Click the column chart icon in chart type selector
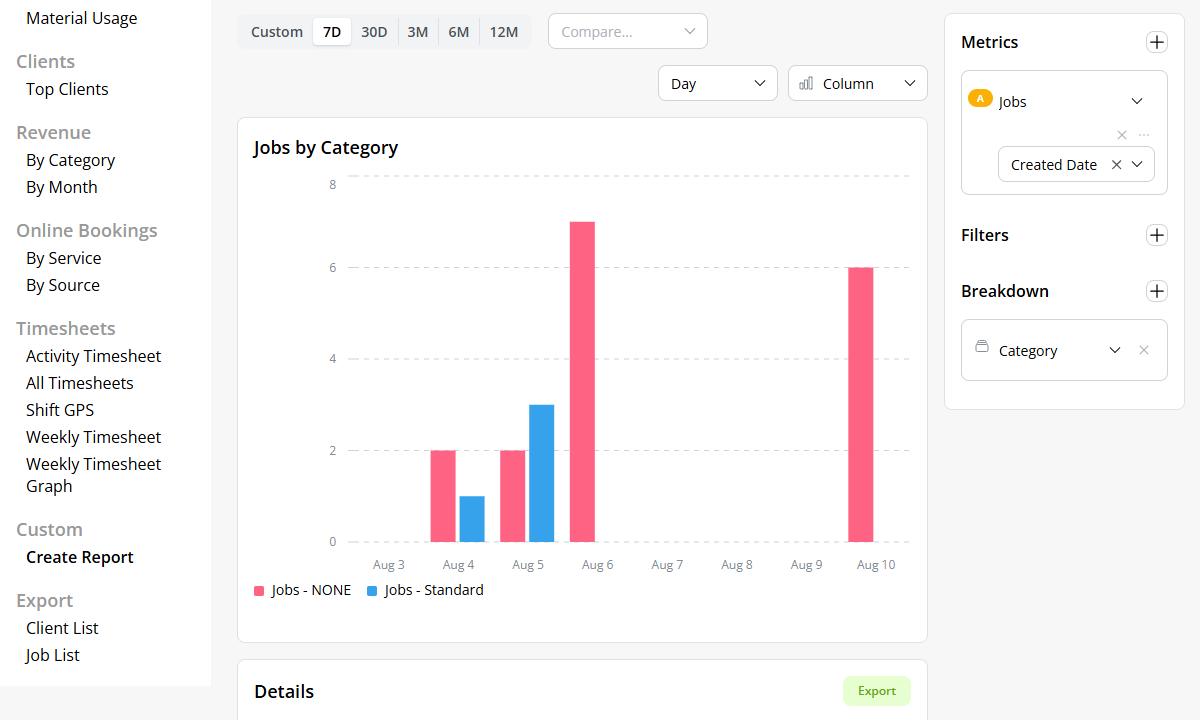The width and height of the screenshot is (1200, 720). [806, 84]
